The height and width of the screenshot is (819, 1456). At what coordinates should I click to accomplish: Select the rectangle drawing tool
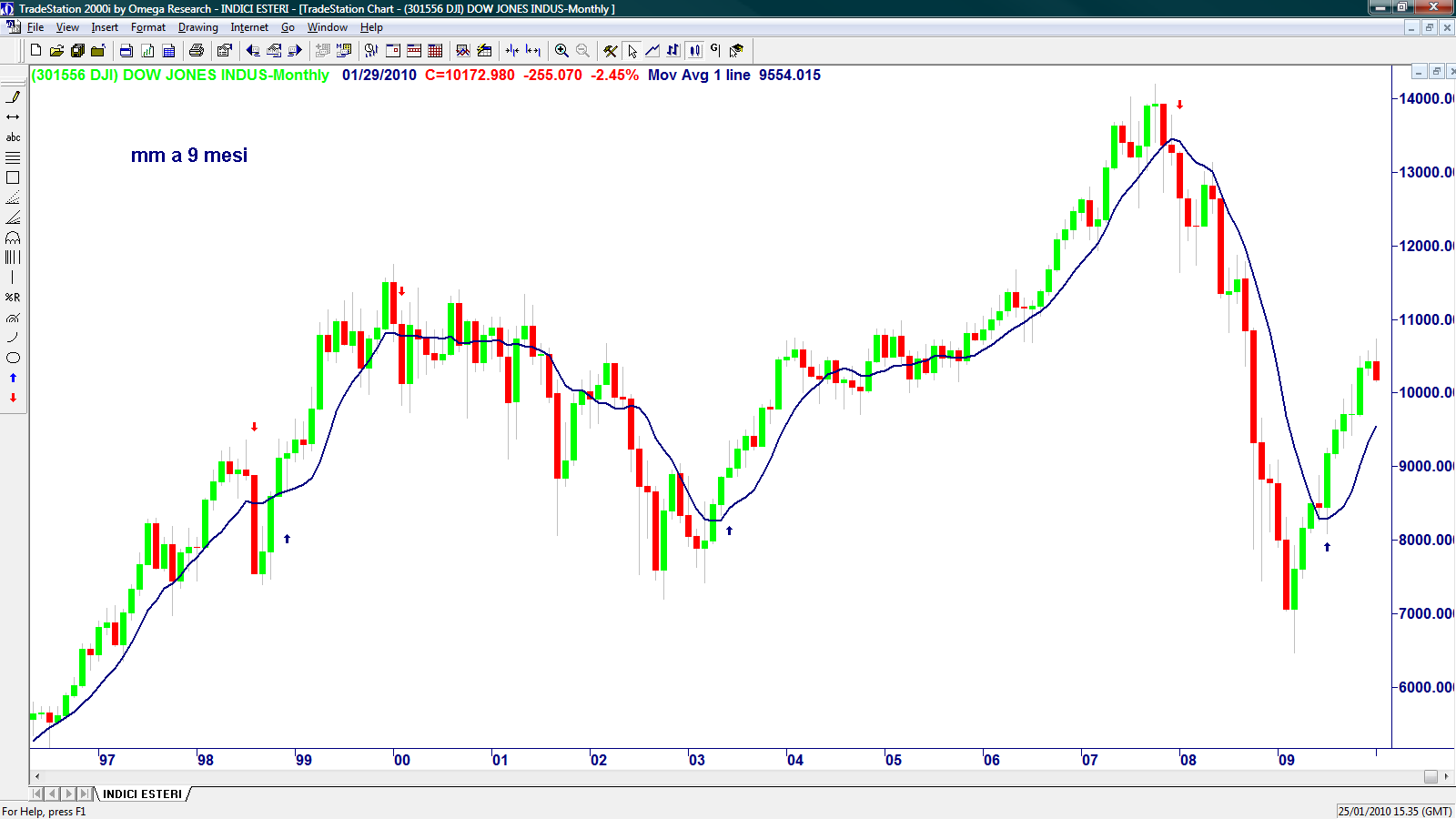pos(13,177)
